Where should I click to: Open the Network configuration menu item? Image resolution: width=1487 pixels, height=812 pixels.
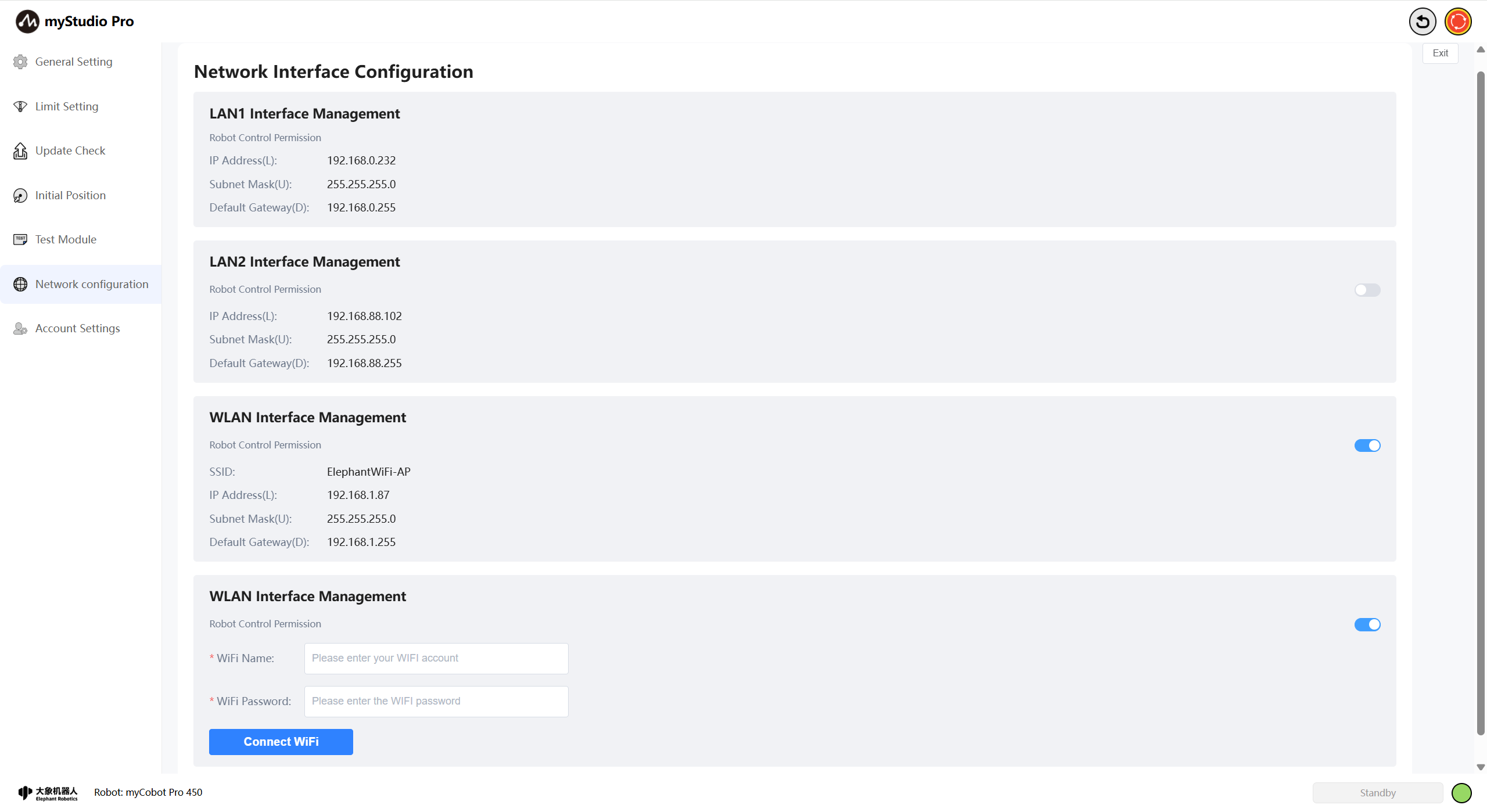(x=92, y=284)
